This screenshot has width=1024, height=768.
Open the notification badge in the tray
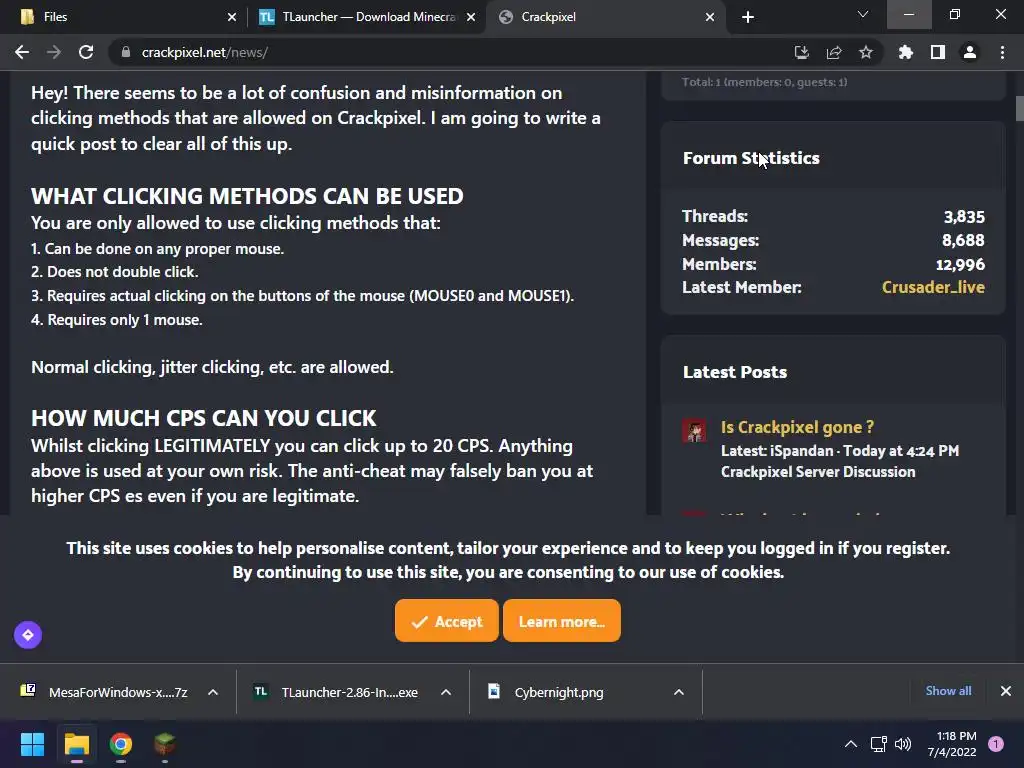pyautogui.click(x=996, y=744)
